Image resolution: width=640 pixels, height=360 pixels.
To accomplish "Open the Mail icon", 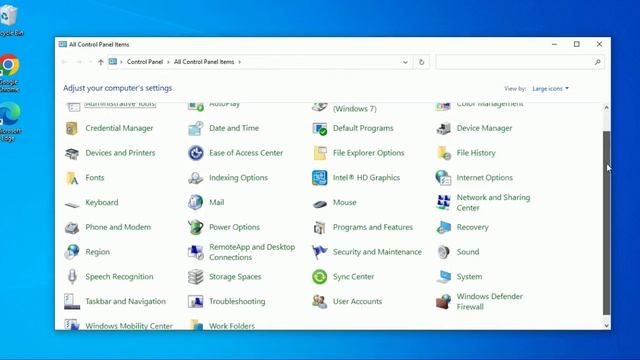I will pyautogui.click(x=196, y=202).
